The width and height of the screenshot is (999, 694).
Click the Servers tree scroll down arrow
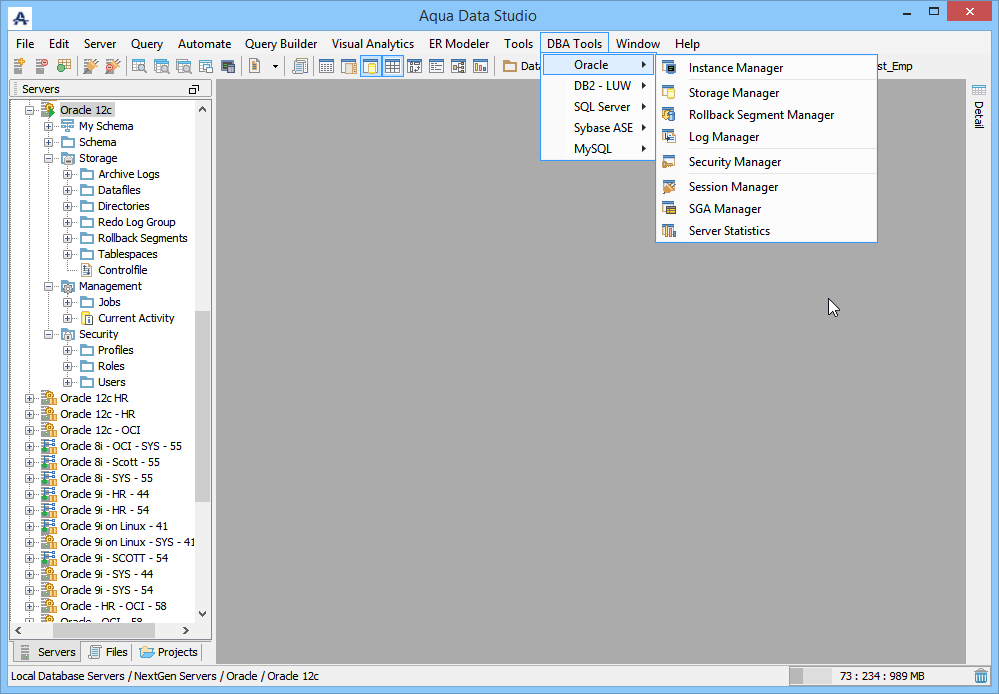(x=203, y=614)
